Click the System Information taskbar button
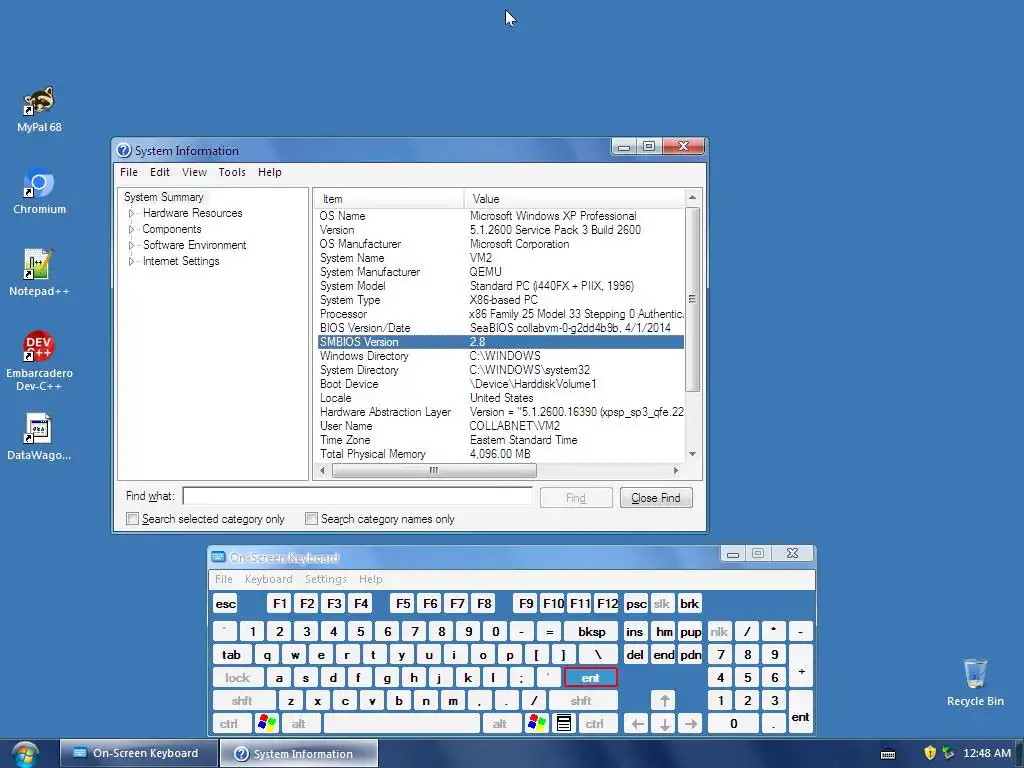This screenshot has height=768, width=1024. tap(299, 753)
